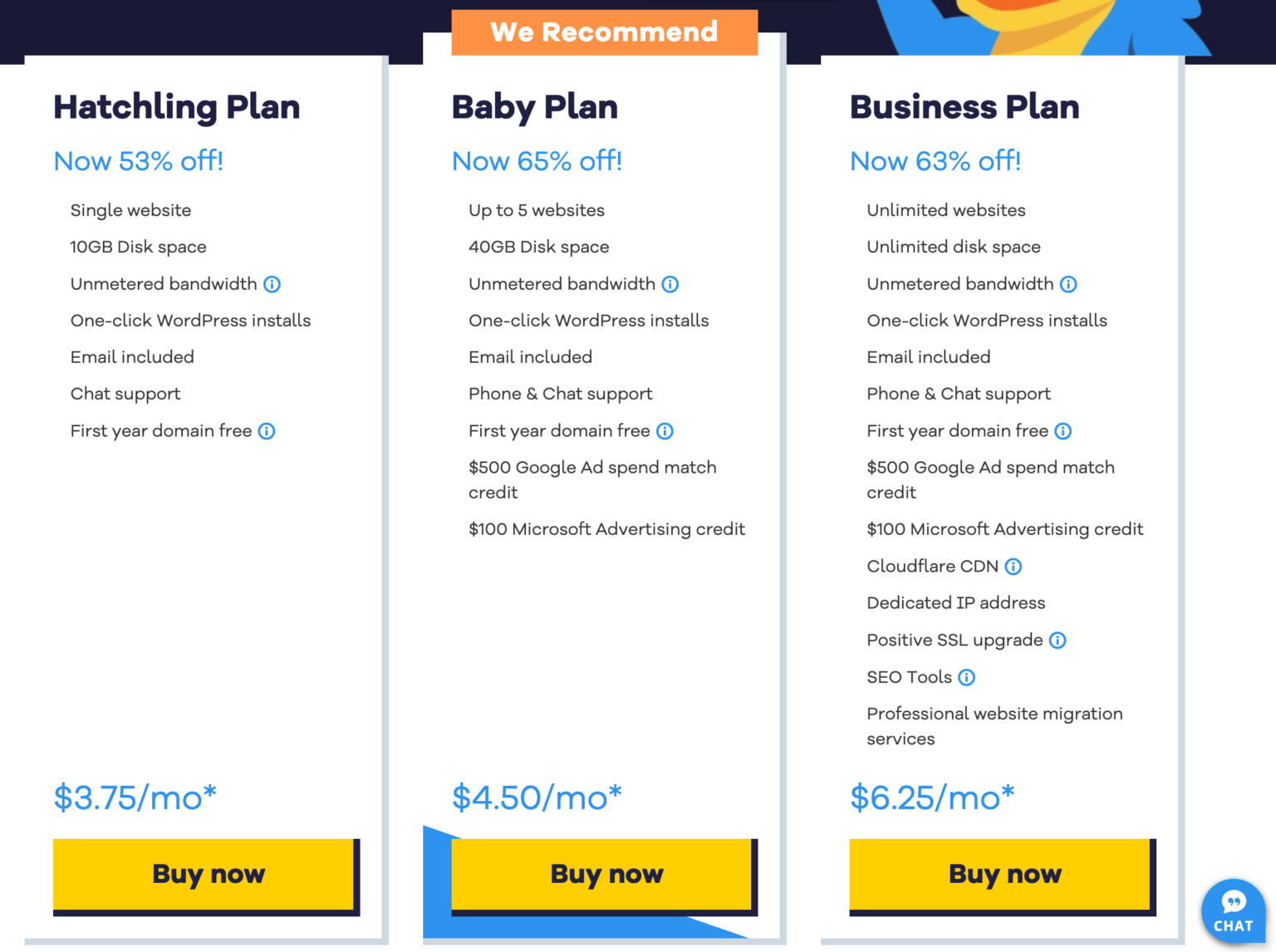Click the $3.75/mo* Hatchling price
Viewport: 1276px width, 952px height.
point(135,797)
